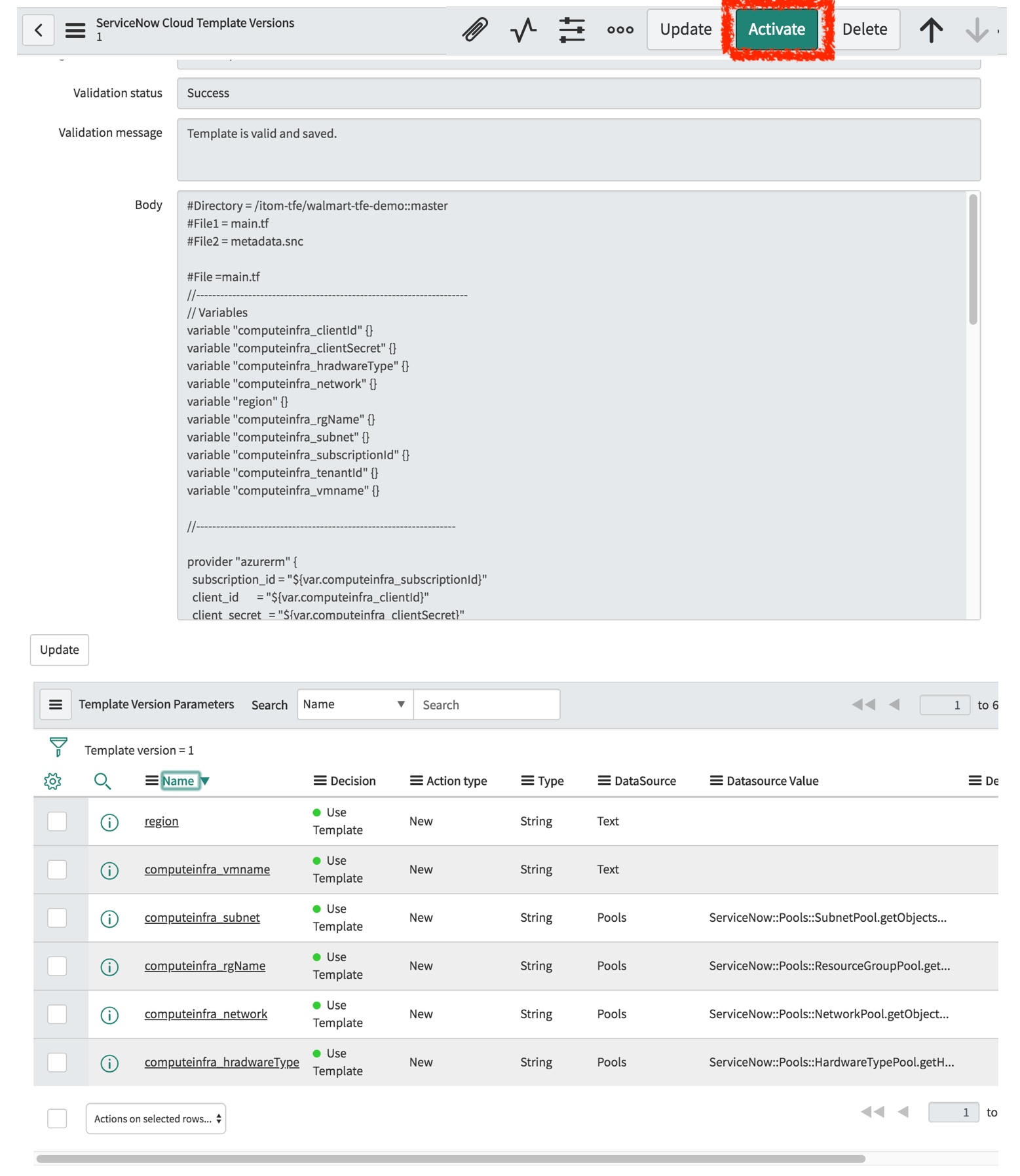Image resolution: width=1020 pixels, height=1176 pixels.
Task: Click the bottom pager page number field
Action: tap(953, 1112)
